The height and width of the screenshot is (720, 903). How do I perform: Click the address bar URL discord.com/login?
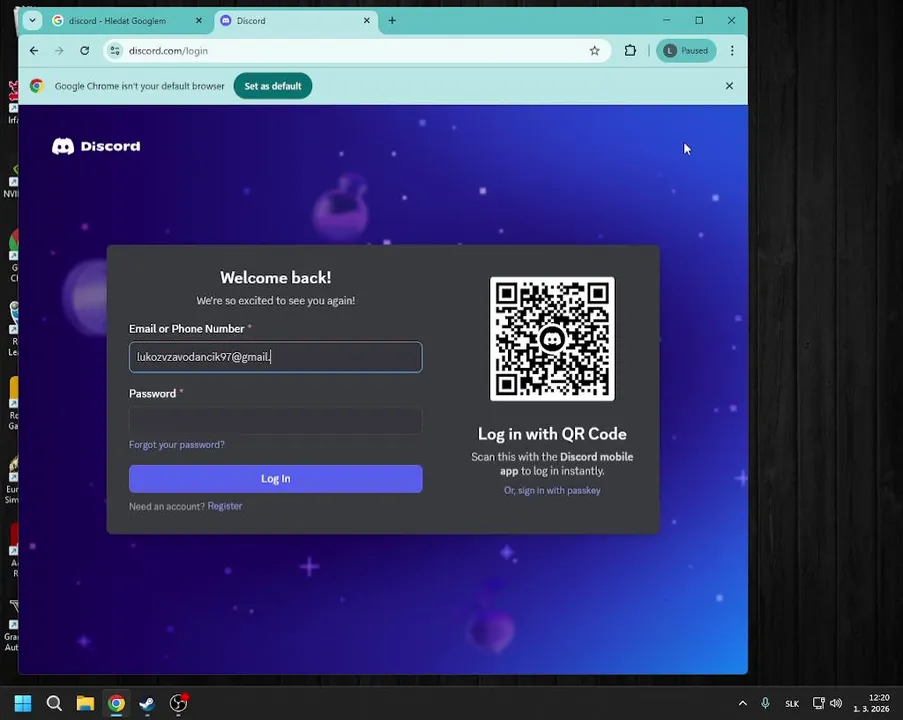tap(168, 51)
